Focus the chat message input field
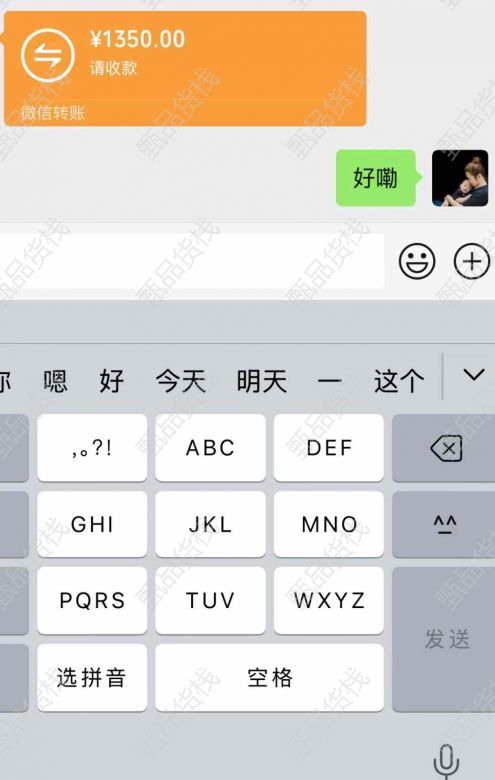The image size is (495, 780). tap(192, 261)
